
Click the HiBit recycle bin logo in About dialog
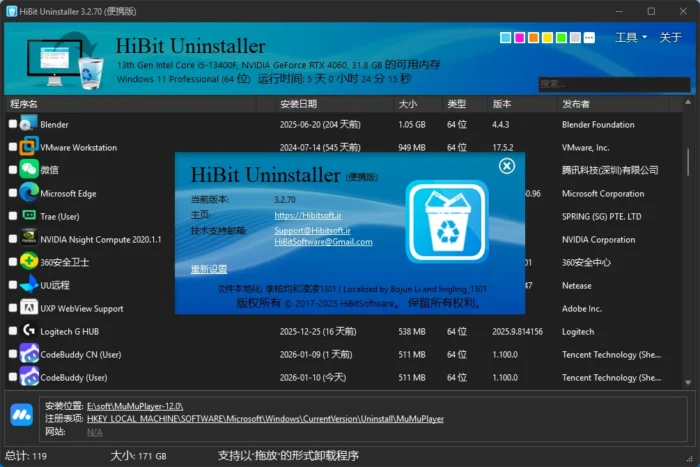pyautogui.click(x=447, y=221)
